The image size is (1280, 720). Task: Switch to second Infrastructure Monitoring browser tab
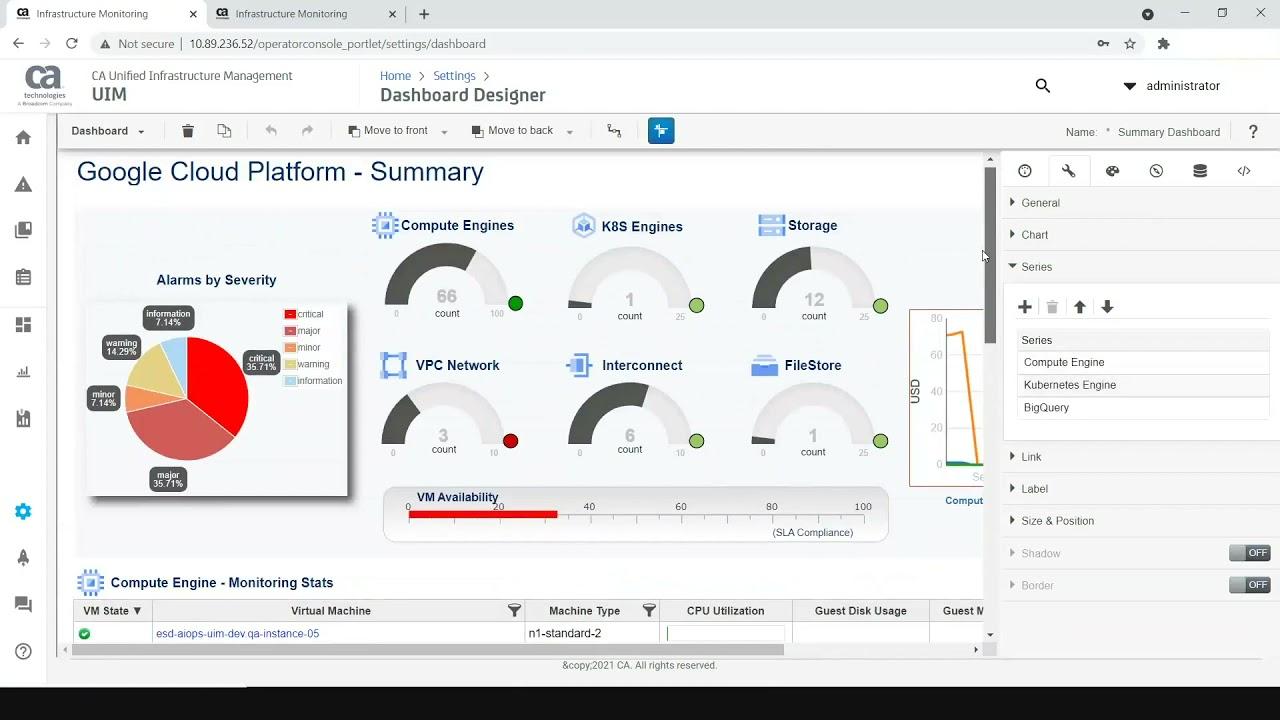(292, 14)
